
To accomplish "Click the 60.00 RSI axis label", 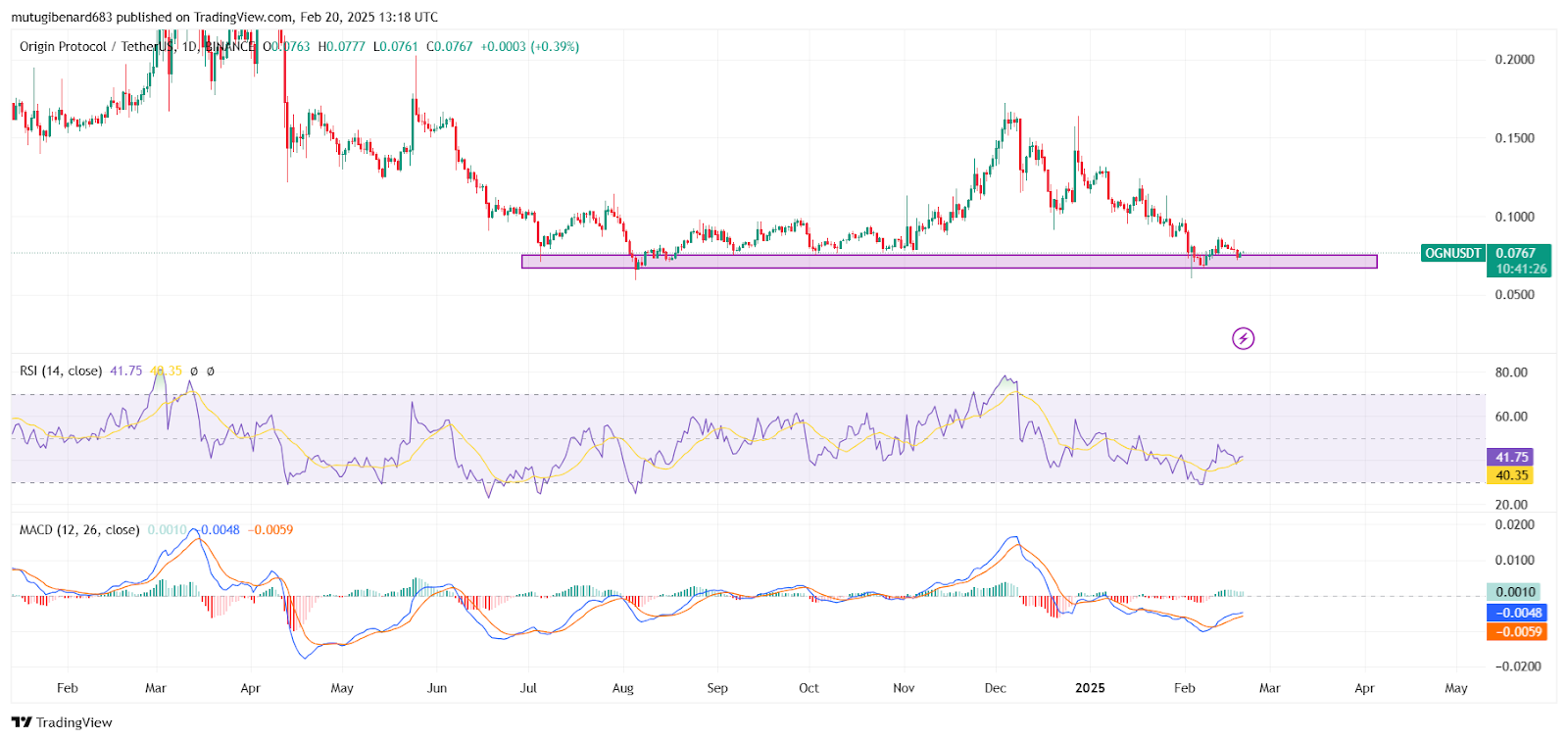I will pos(1511,417).
